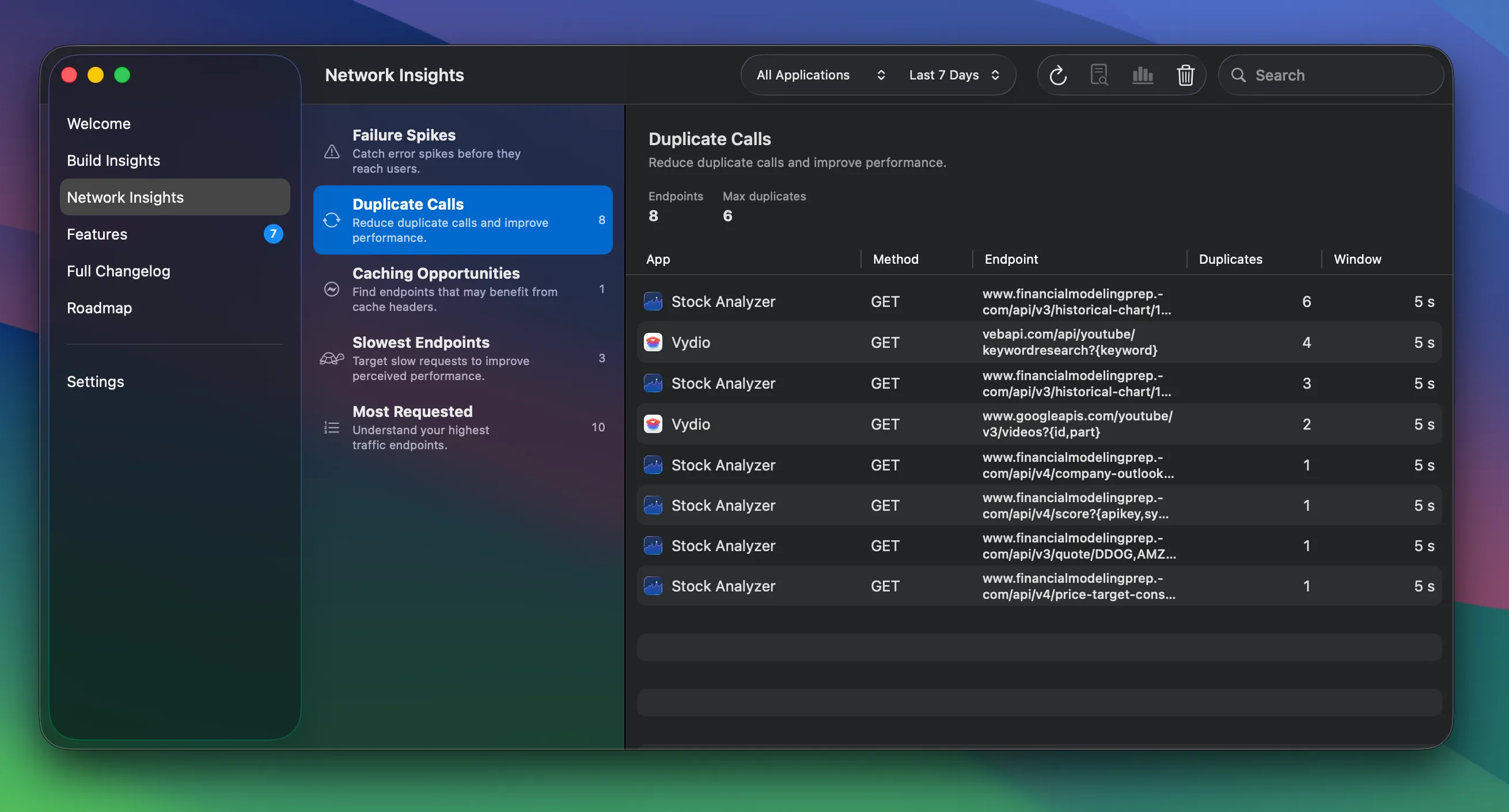Screen dimensions: 1509x812
Task: Click the Most Requested numbered list icon
Action: point(331,428)
